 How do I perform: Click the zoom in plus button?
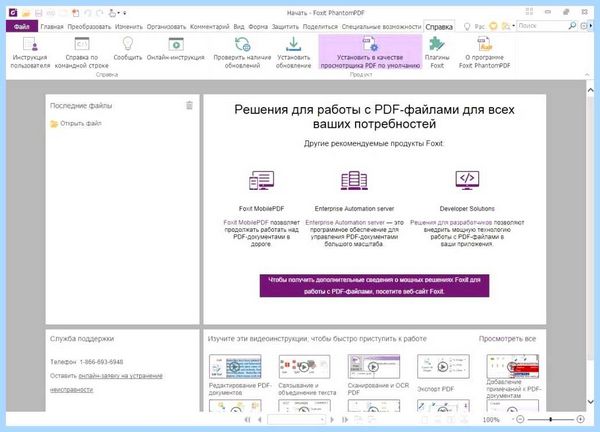[580, 419]
